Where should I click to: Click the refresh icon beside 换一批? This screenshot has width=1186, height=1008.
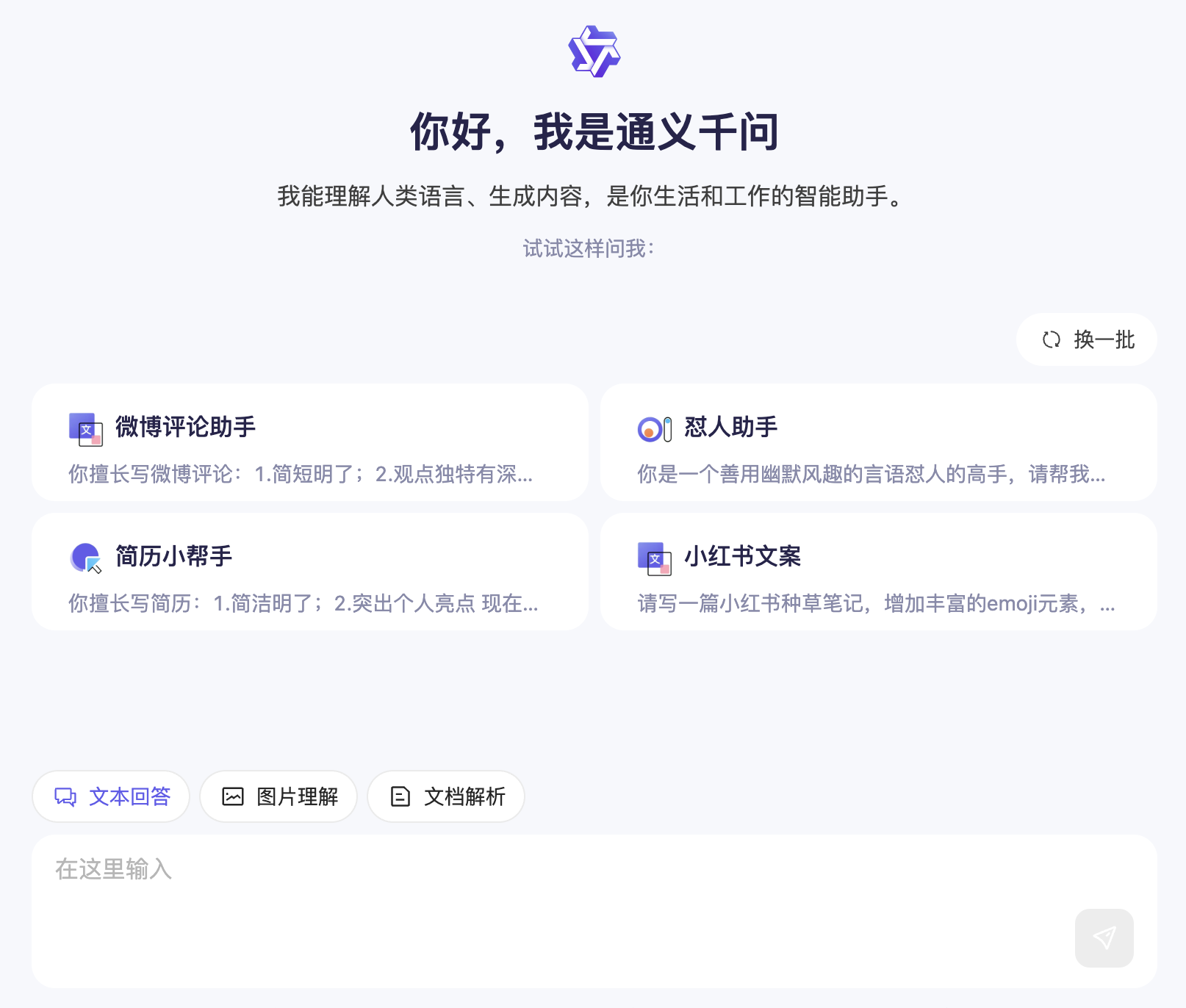tap(1052, 339)
